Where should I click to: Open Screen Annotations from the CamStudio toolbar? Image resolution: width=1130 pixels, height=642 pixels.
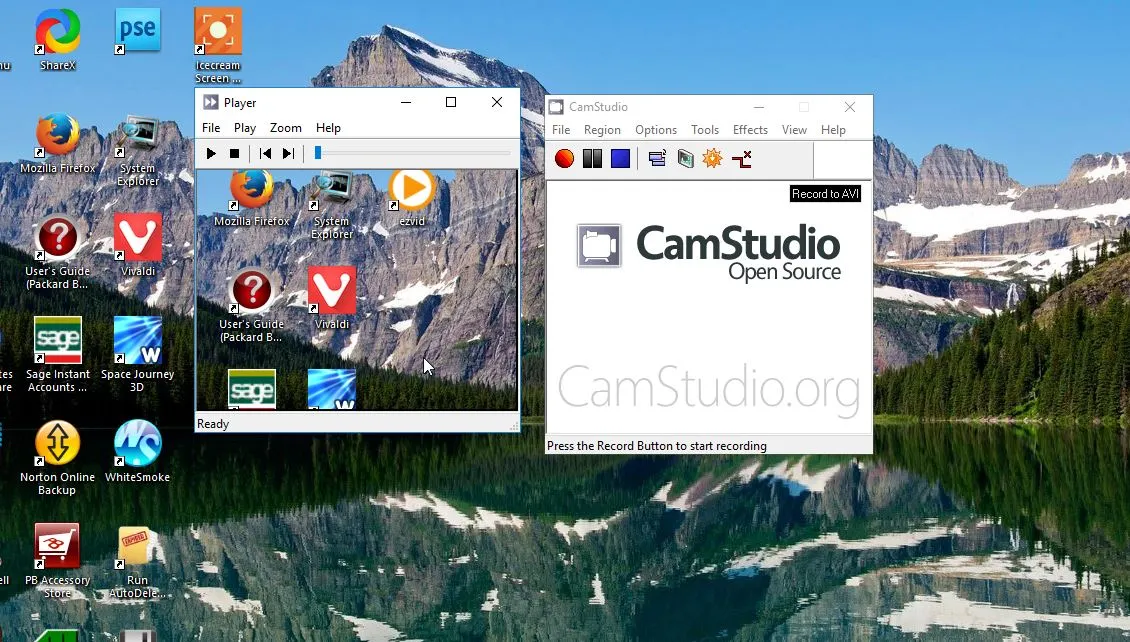tap(685, 158)
